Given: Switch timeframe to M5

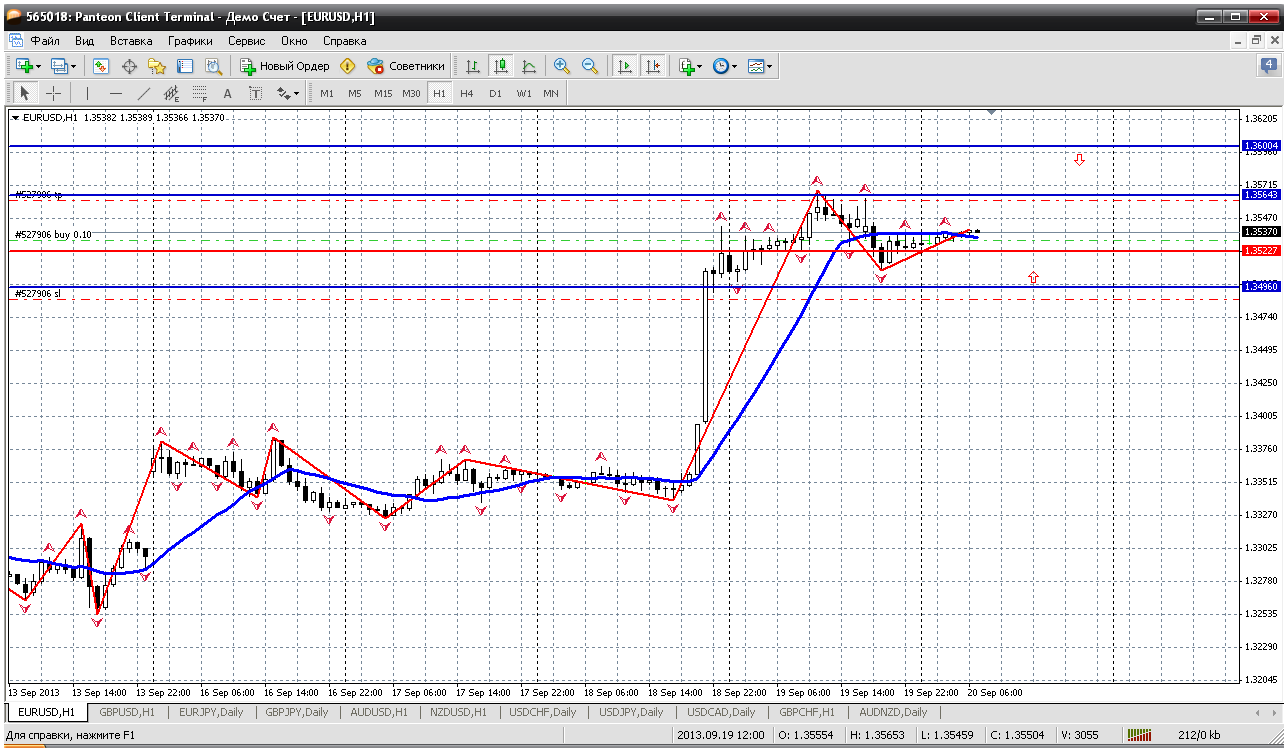Looking at the screenshot, I should point(355,93).
